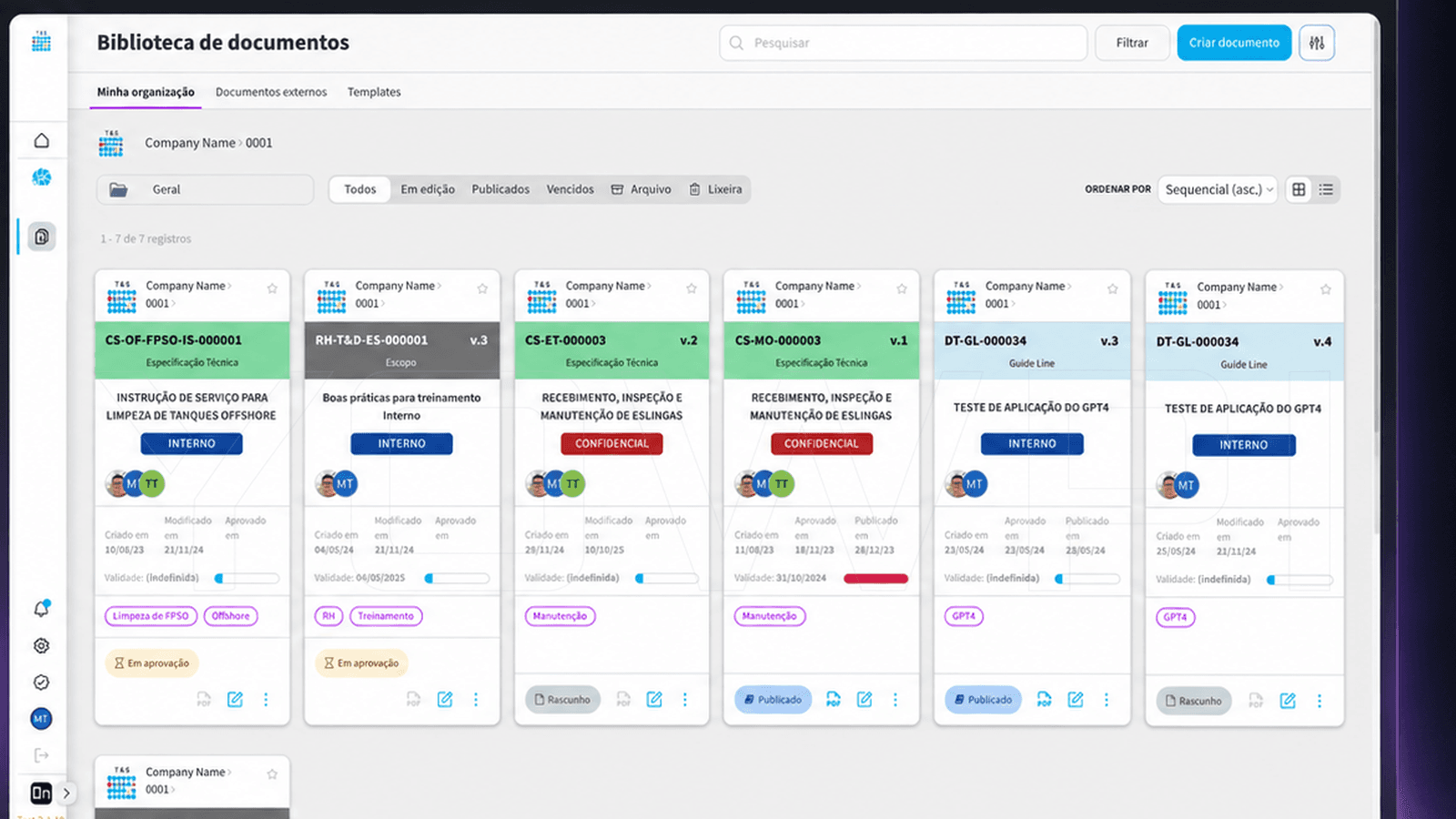This screenshot has height=819, width=1456.
Task: Select the Vencidos filter tab
Action: coord(570,189)
